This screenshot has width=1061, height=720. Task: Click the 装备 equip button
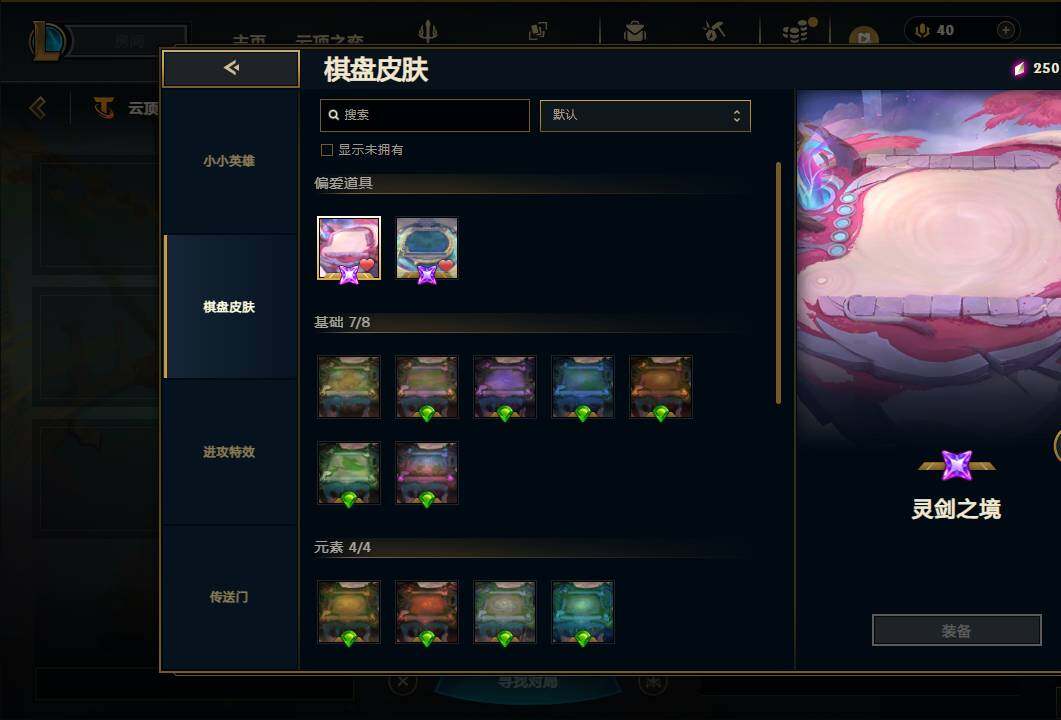click(x=956, y=631)
